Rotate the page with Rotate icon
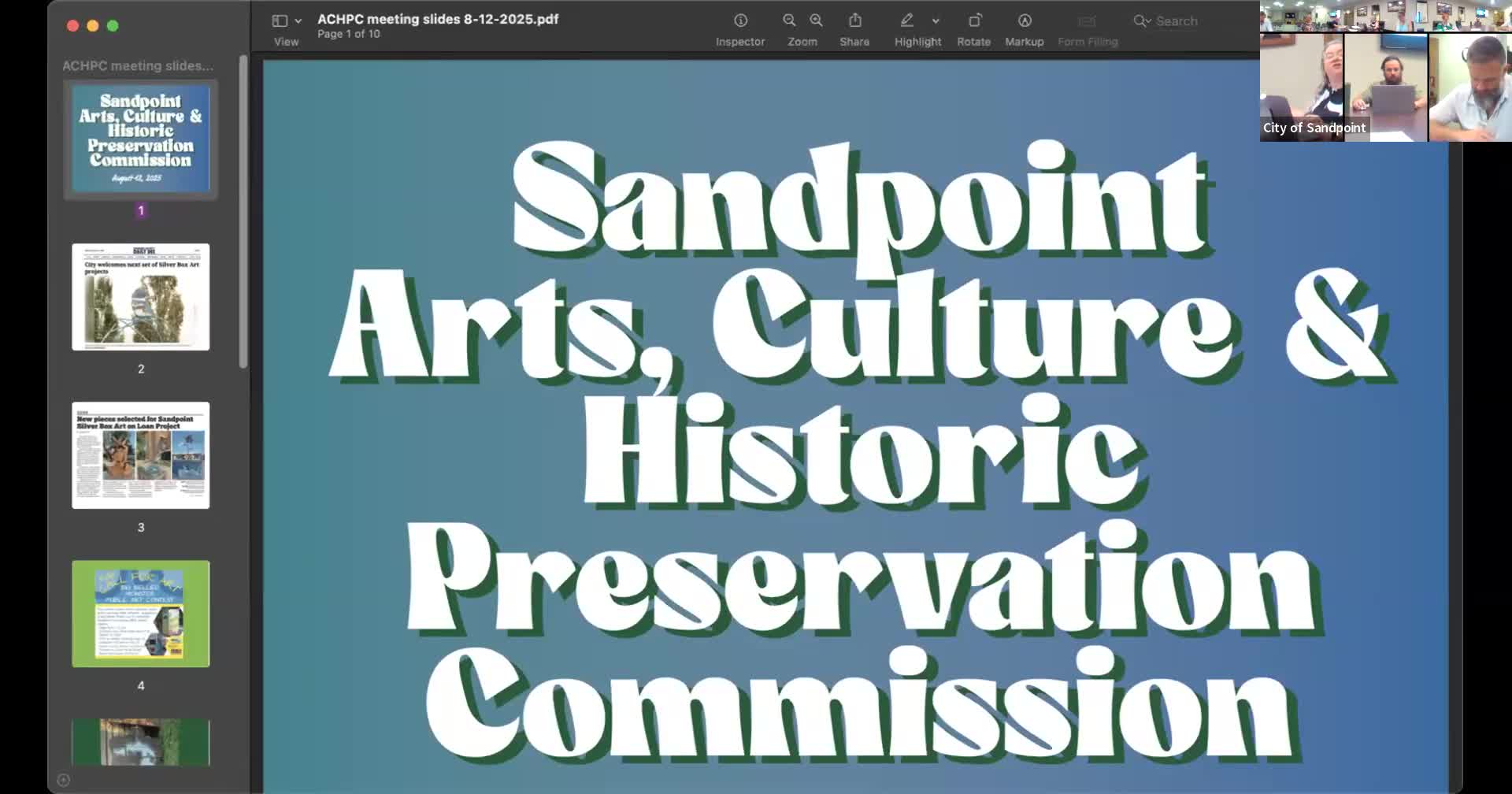 pos(974,20)
